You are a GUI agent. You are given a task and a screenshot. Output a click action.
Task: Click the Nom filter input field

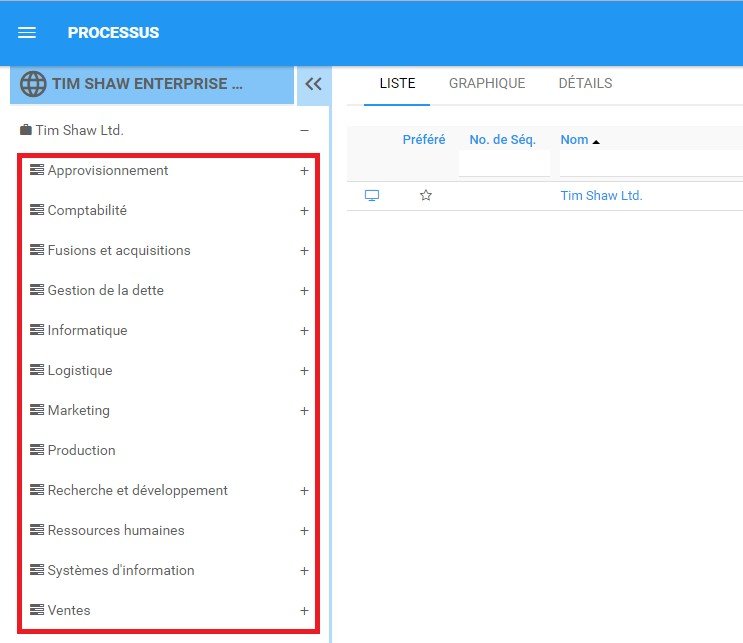click(651, 163)
